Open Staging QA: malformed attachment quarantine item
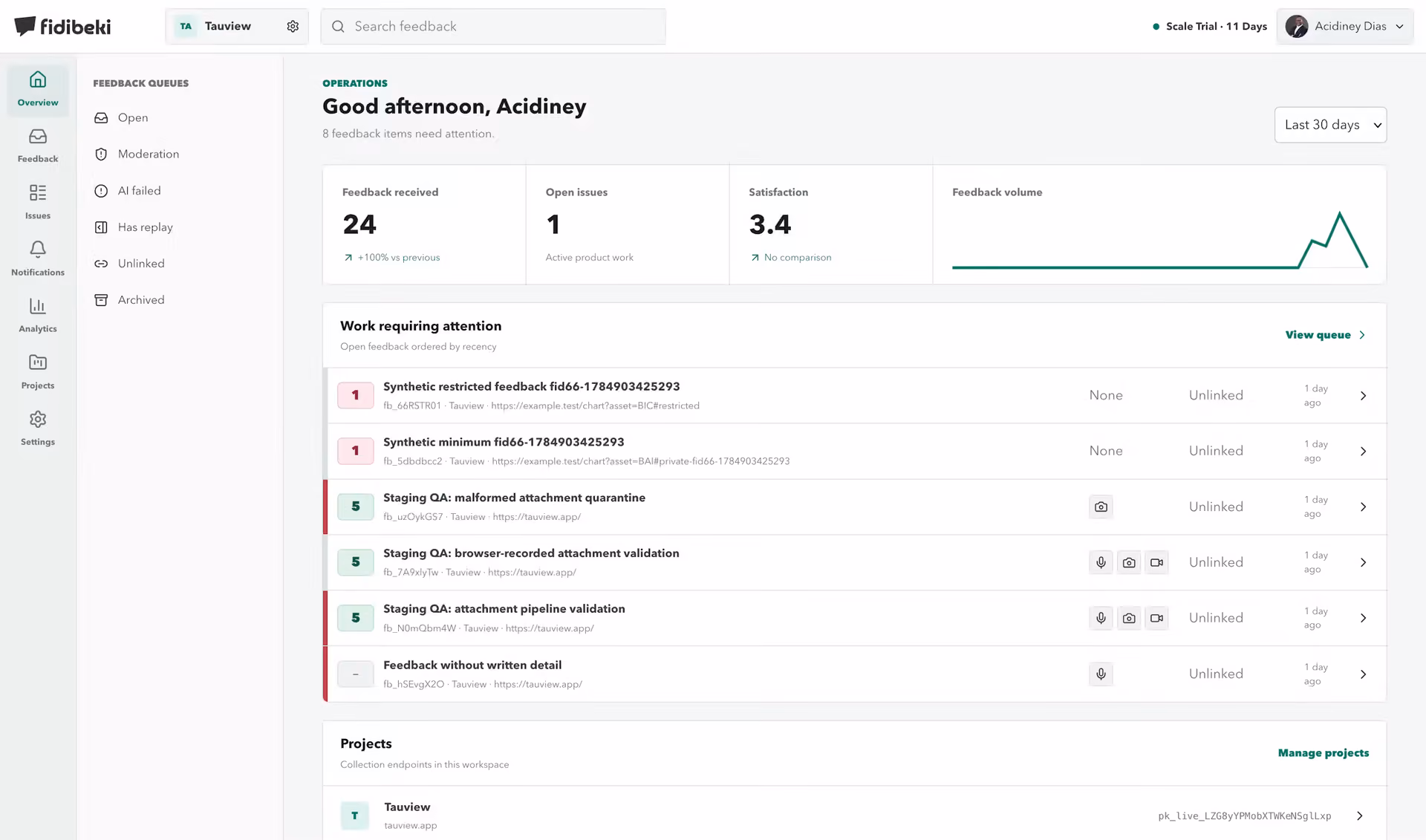 pos(854,507)
